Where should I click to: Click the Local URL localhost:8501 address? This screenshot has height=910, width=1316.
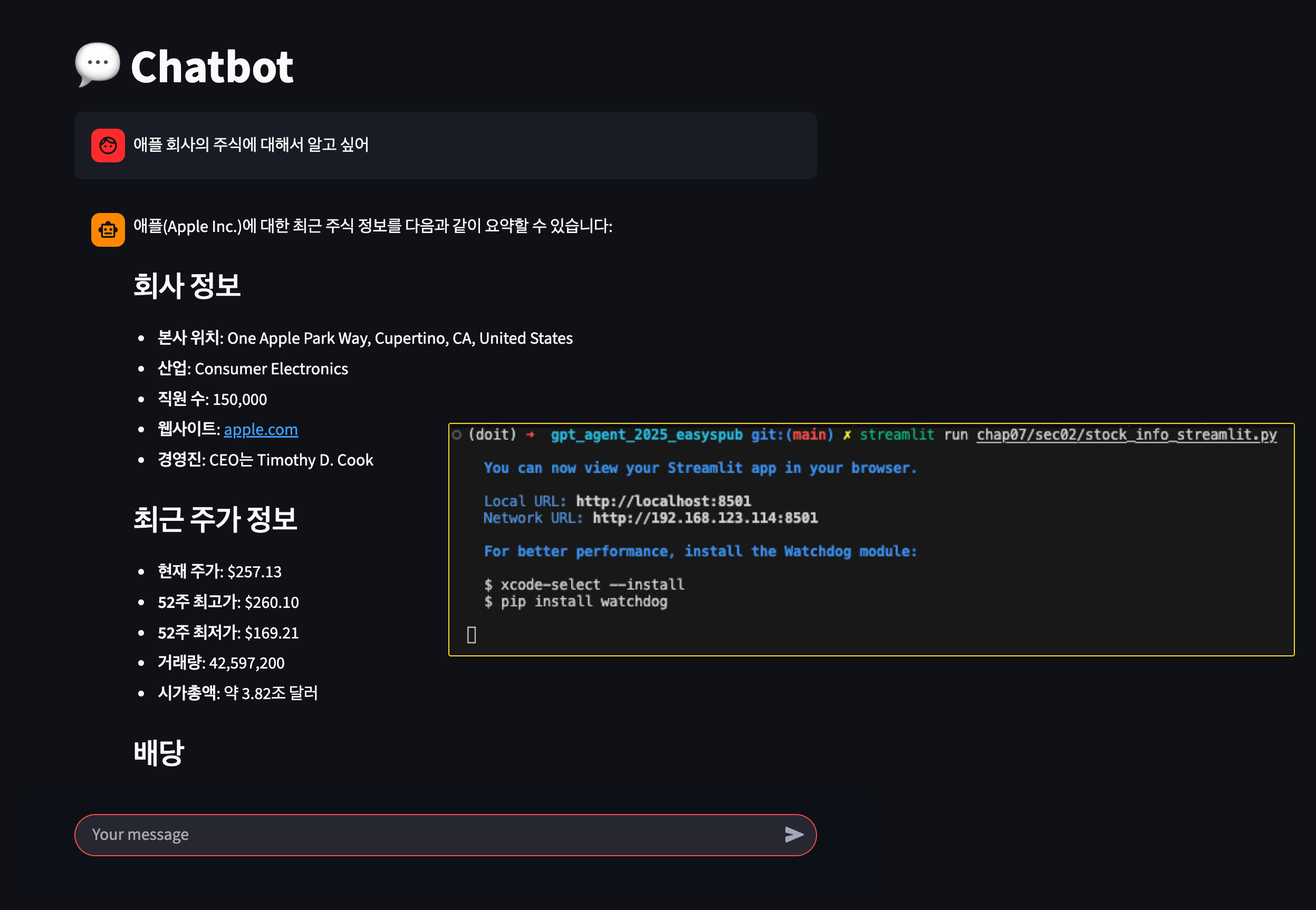pos(663,501)
